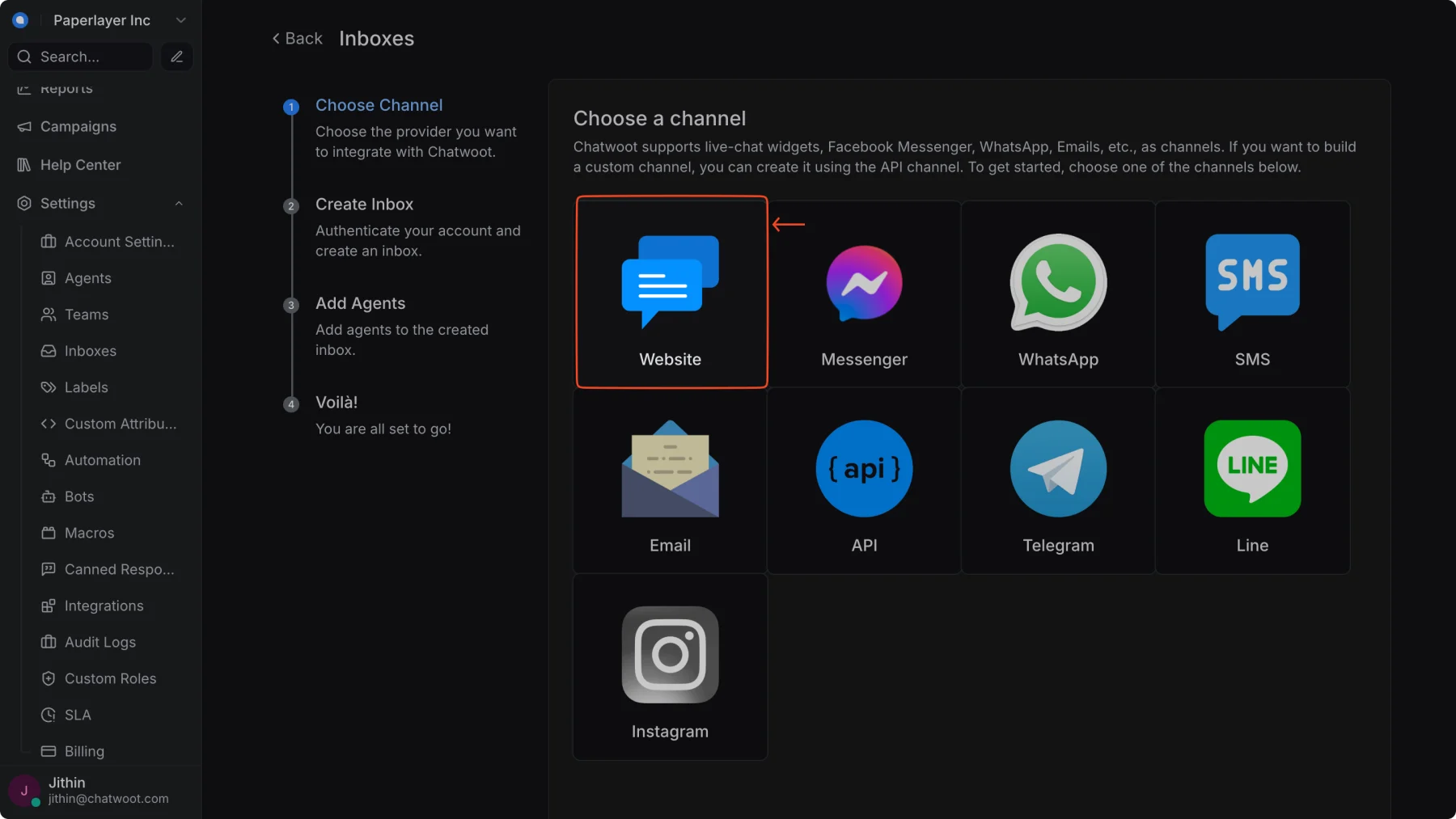The image size is (1456, 819).
Task: Choose the Email envelope channel
Action: pos(670,468)
